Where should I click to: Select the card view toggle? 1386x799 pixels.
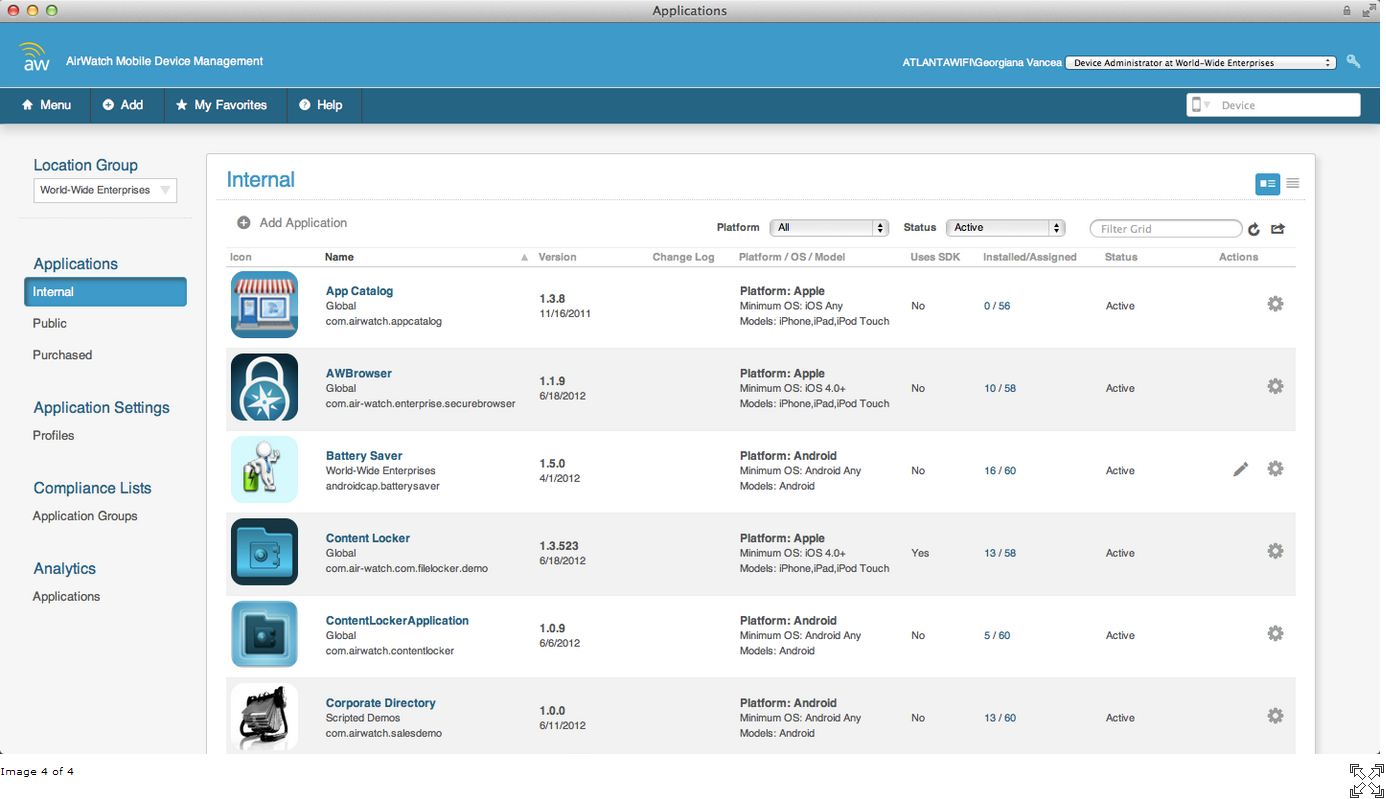coord(1267,183)
